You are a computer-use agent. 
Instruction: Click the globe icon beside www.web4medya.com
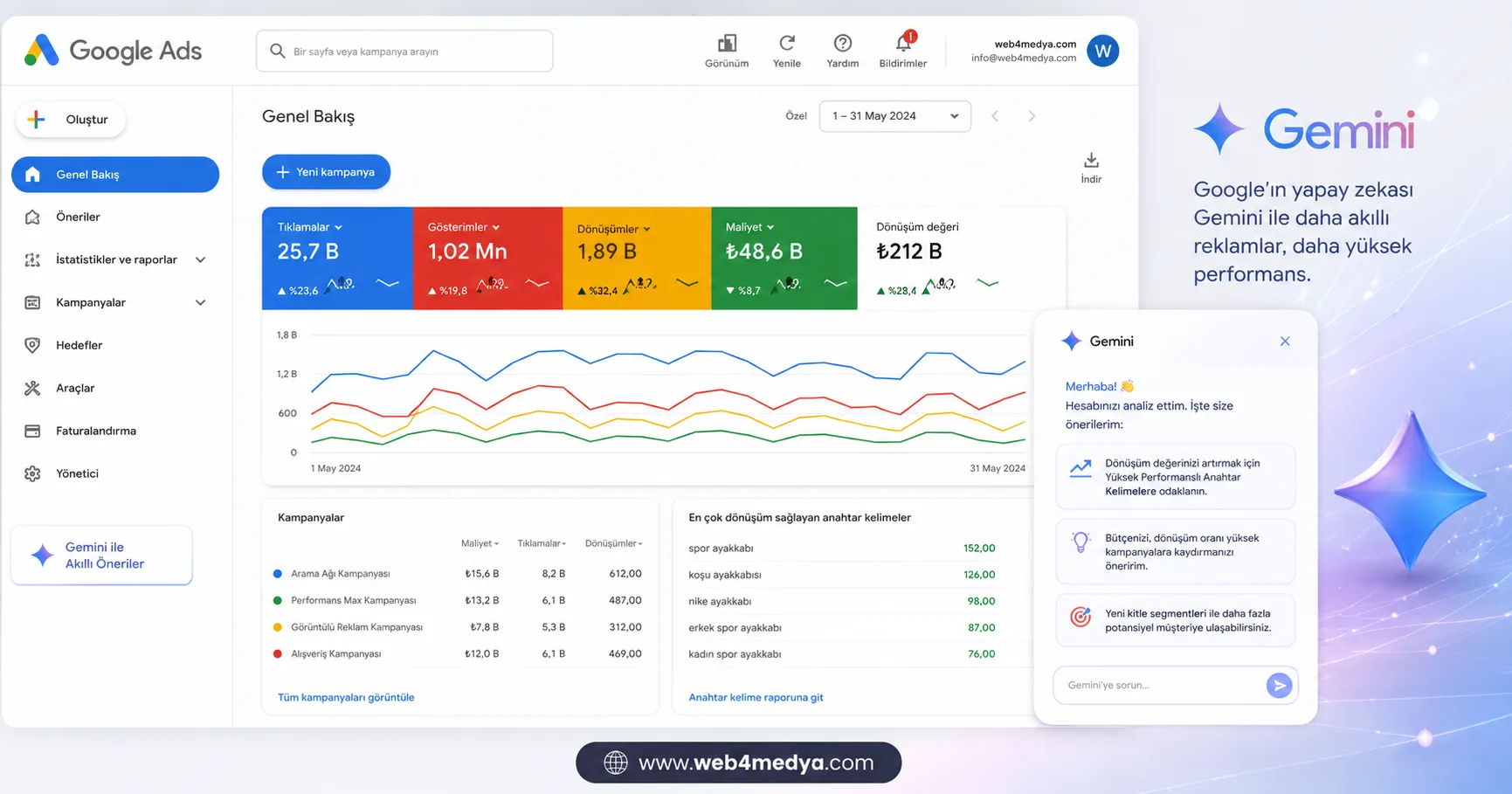[x=616, y=763]
